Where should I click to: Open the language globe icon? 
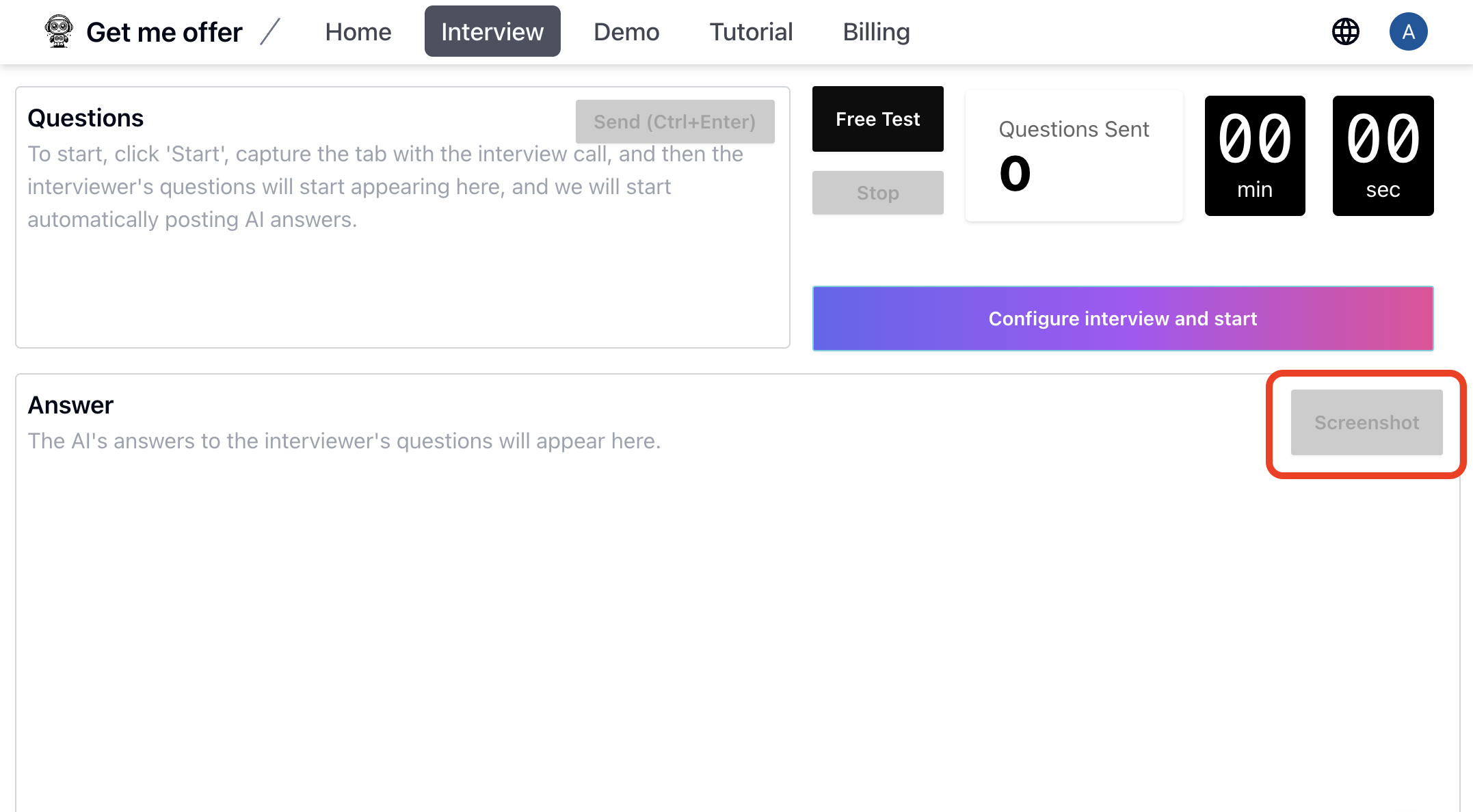click(x=1345, y=31)
